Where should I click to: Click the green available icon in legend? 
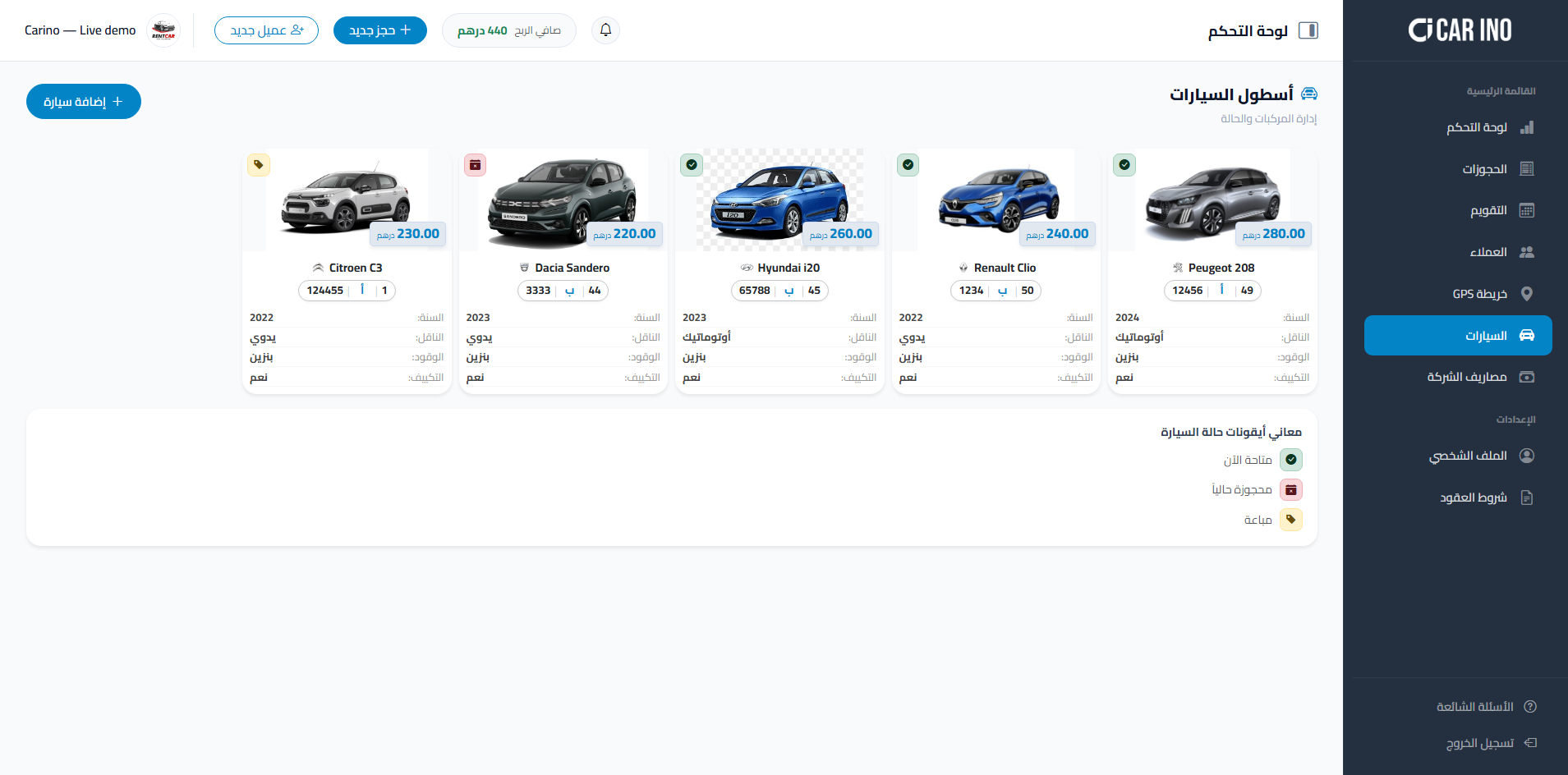coord(1291,460)
